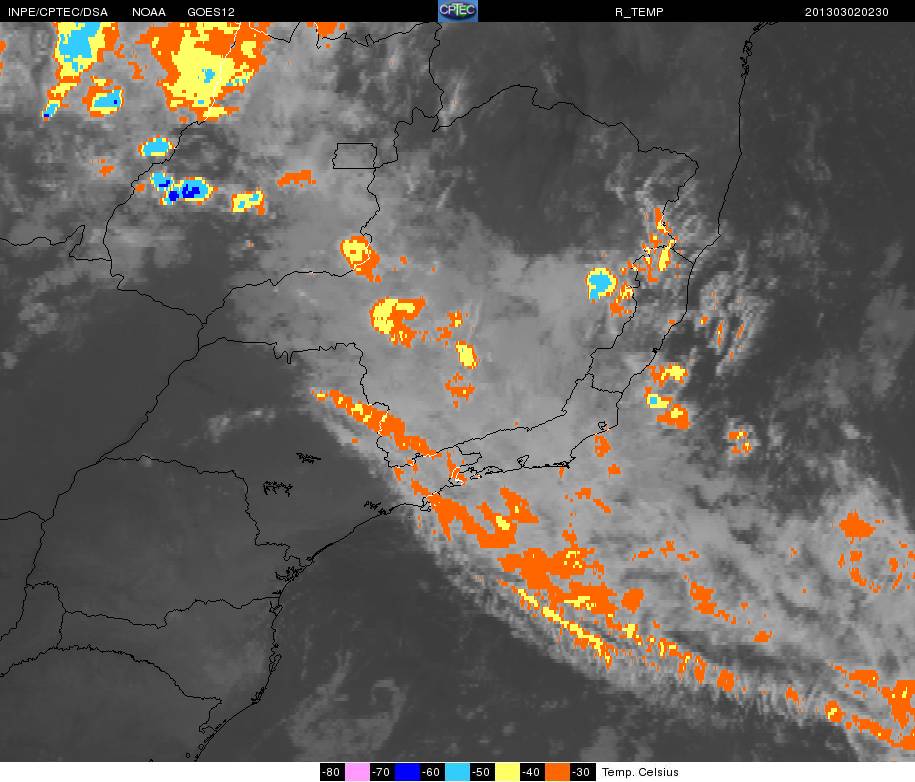Click the yellow -50 to -40 legend swatch

pyautogui.click(x=508, y=771)
